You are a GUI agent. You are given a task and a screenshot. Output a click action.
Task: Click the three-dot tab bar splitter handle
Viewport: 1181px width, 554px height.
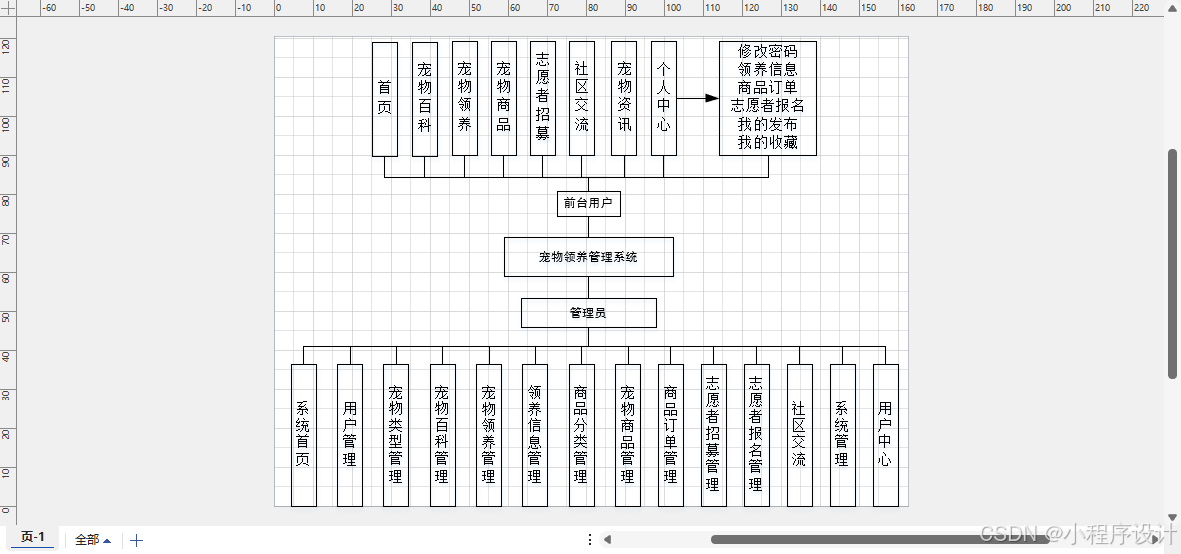(590, 539)
